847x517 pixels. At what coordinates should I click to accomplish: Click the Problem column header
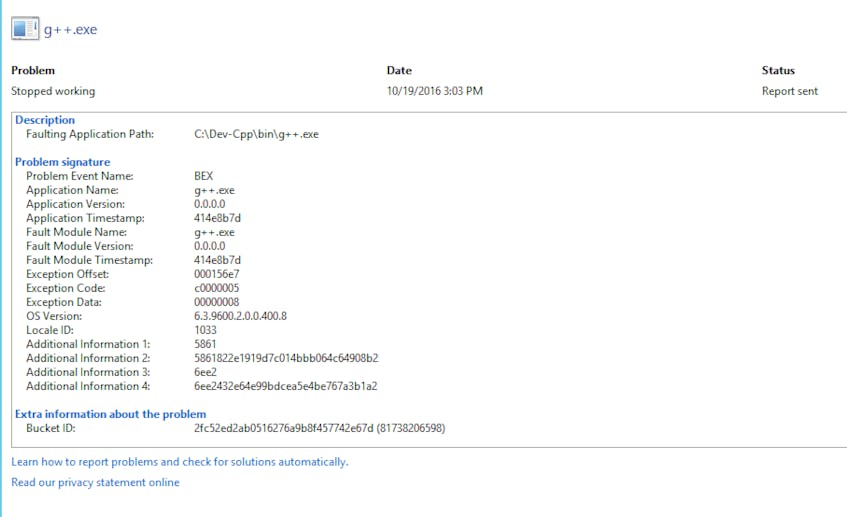(x=33, y=71)
